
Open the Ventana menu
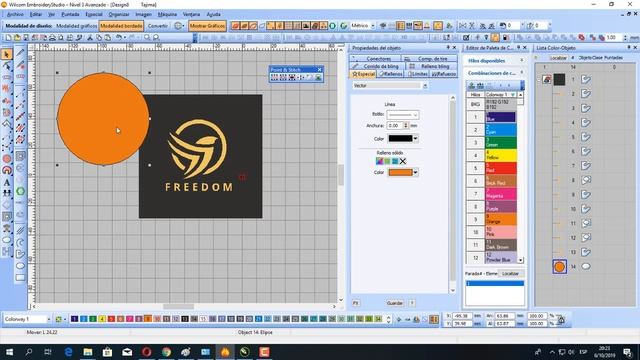[191, 14]
